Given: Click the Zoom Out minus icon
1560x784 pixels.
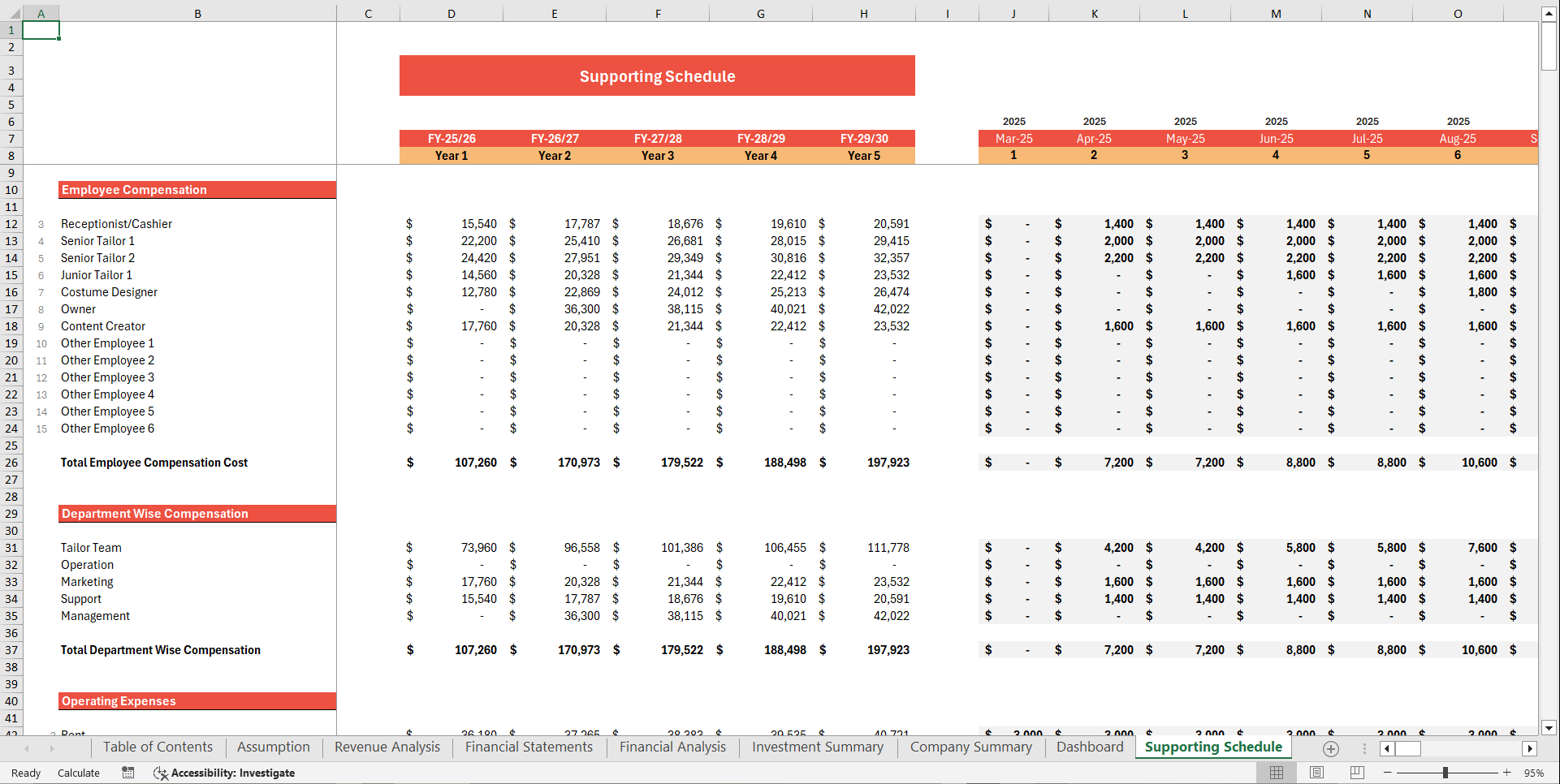Looking at the screenshot, I should [x=1385, y=773].
